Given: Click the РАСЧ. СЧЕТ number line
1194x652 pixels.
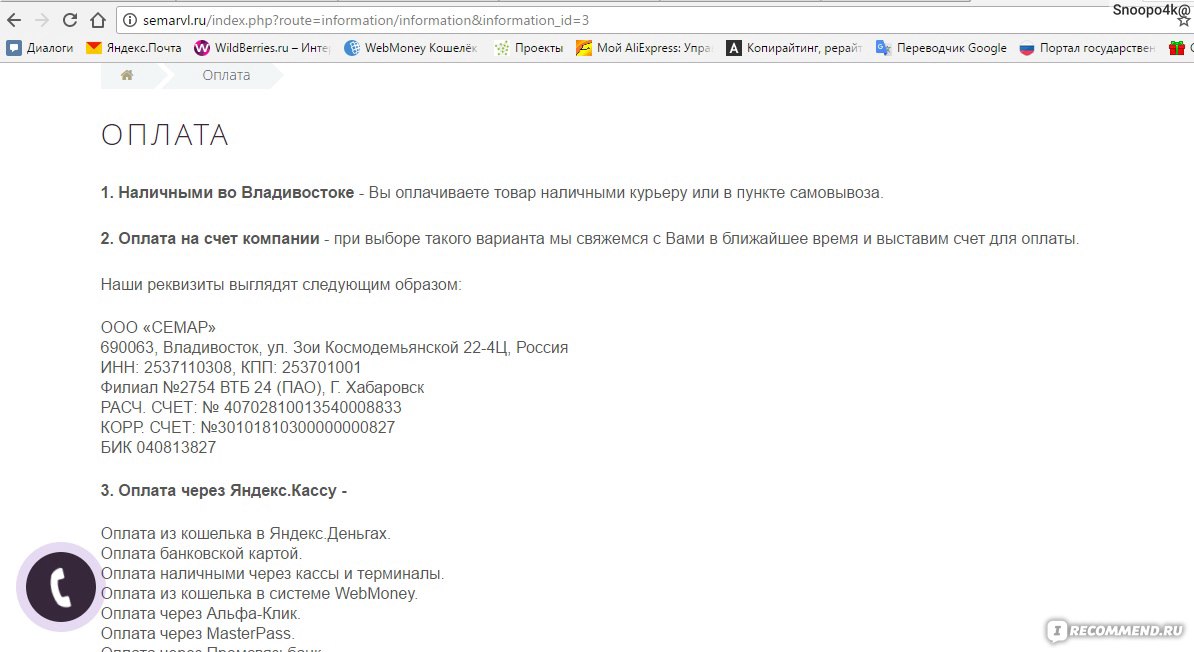Looking at the screenshot, I should [251, 408].
